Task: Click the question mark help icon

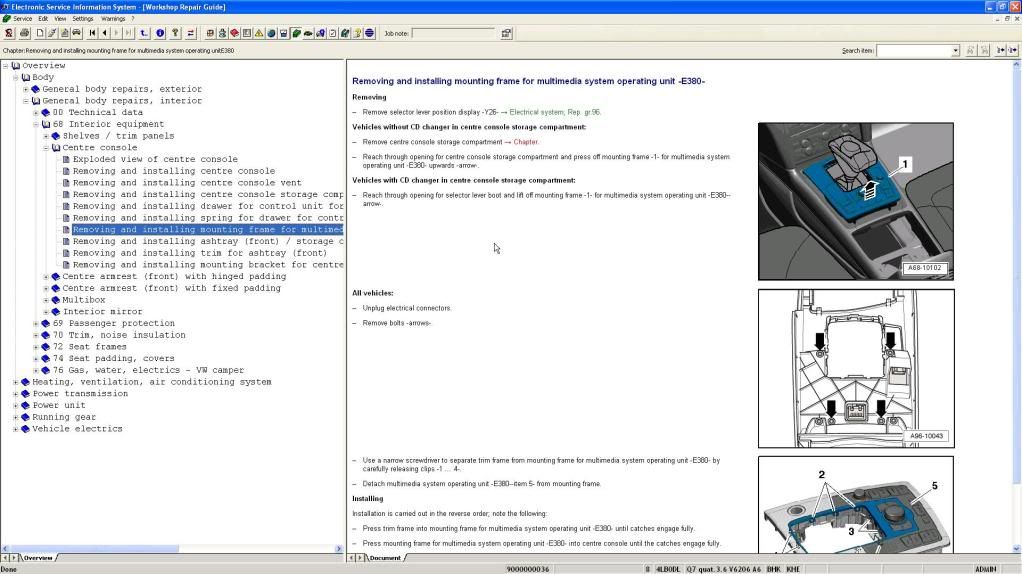Action: (x=175, y=33)
